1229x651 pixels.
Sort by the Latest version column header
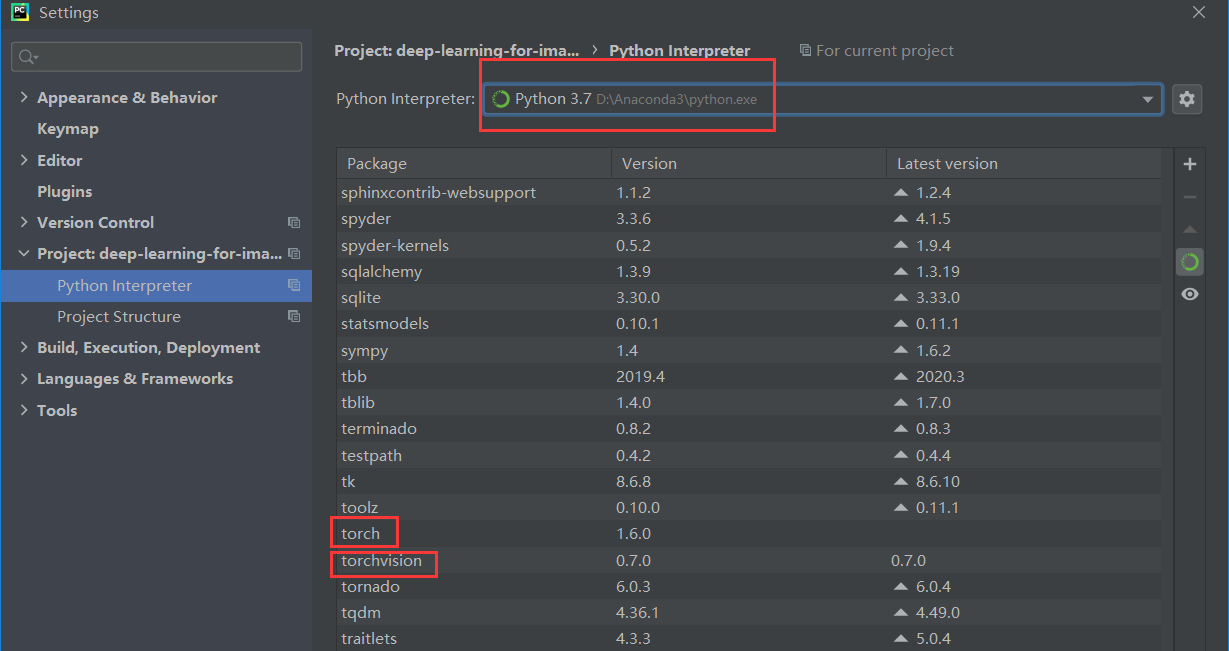[1024, 164]
